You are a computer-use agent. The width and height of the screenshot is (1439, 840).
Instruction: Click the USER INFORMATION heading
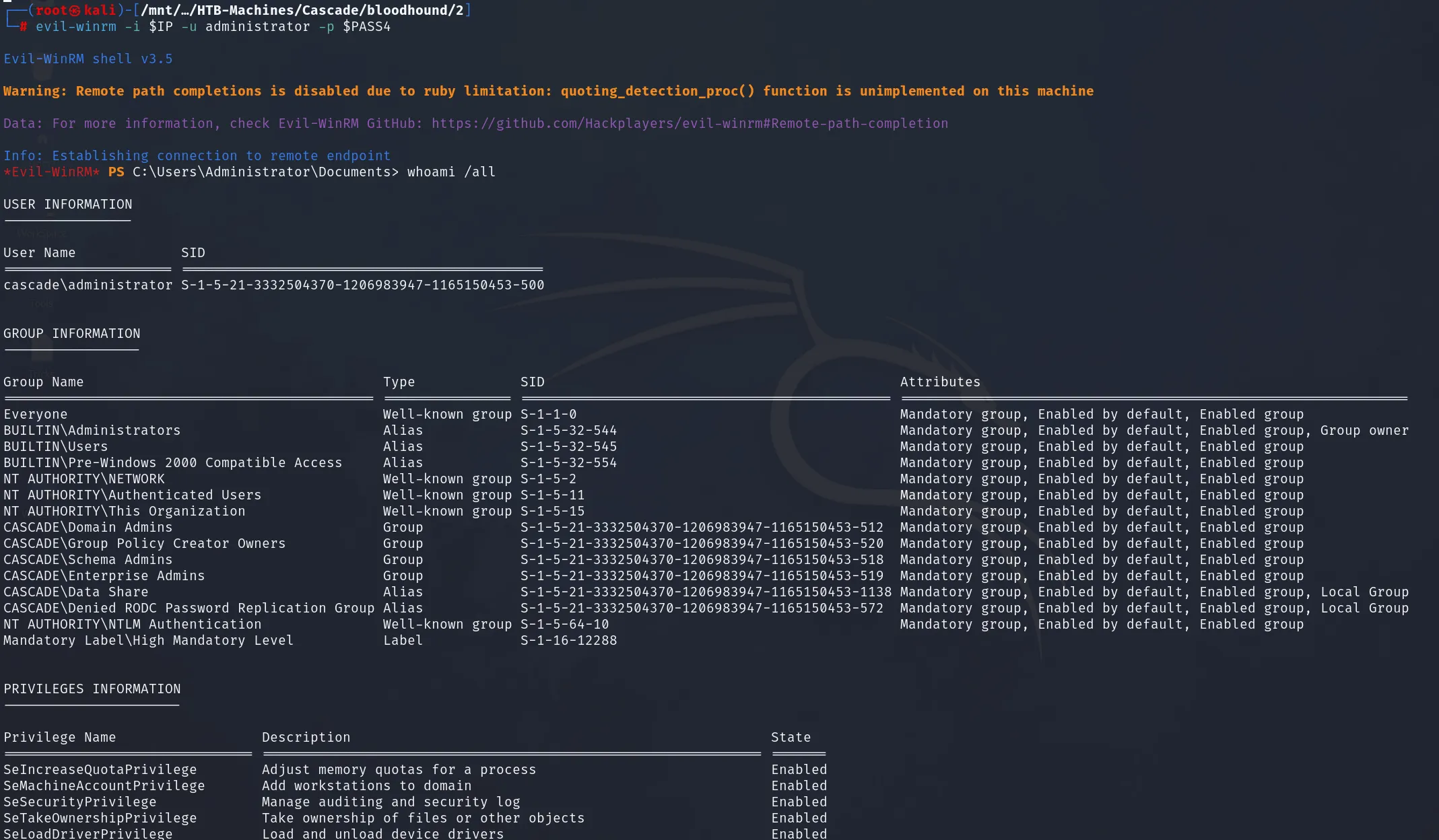click(x=68, y=204)
